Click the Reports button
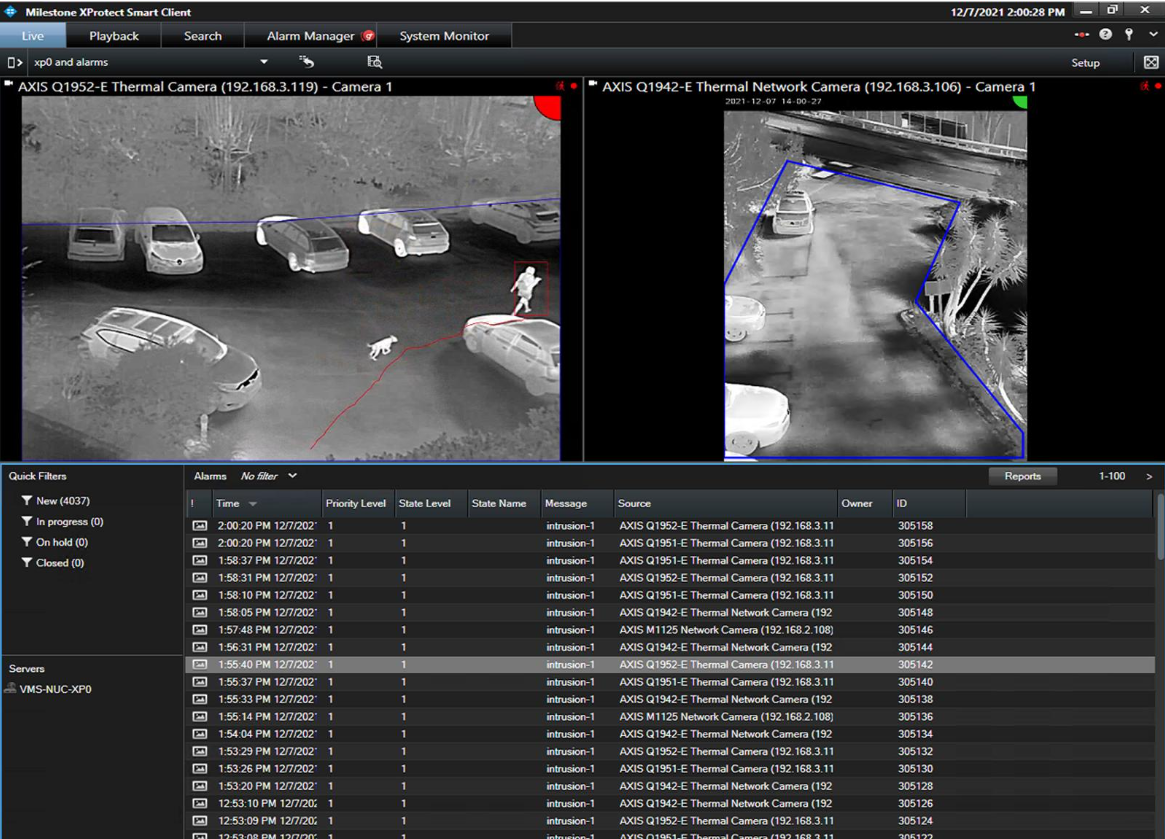Image resolution: width=1165 pixels, height=839 pixels. 1022,476
